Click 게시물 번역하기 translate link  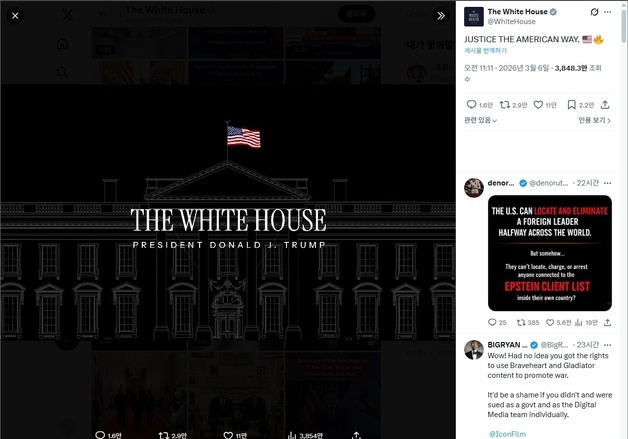[485, 50]
